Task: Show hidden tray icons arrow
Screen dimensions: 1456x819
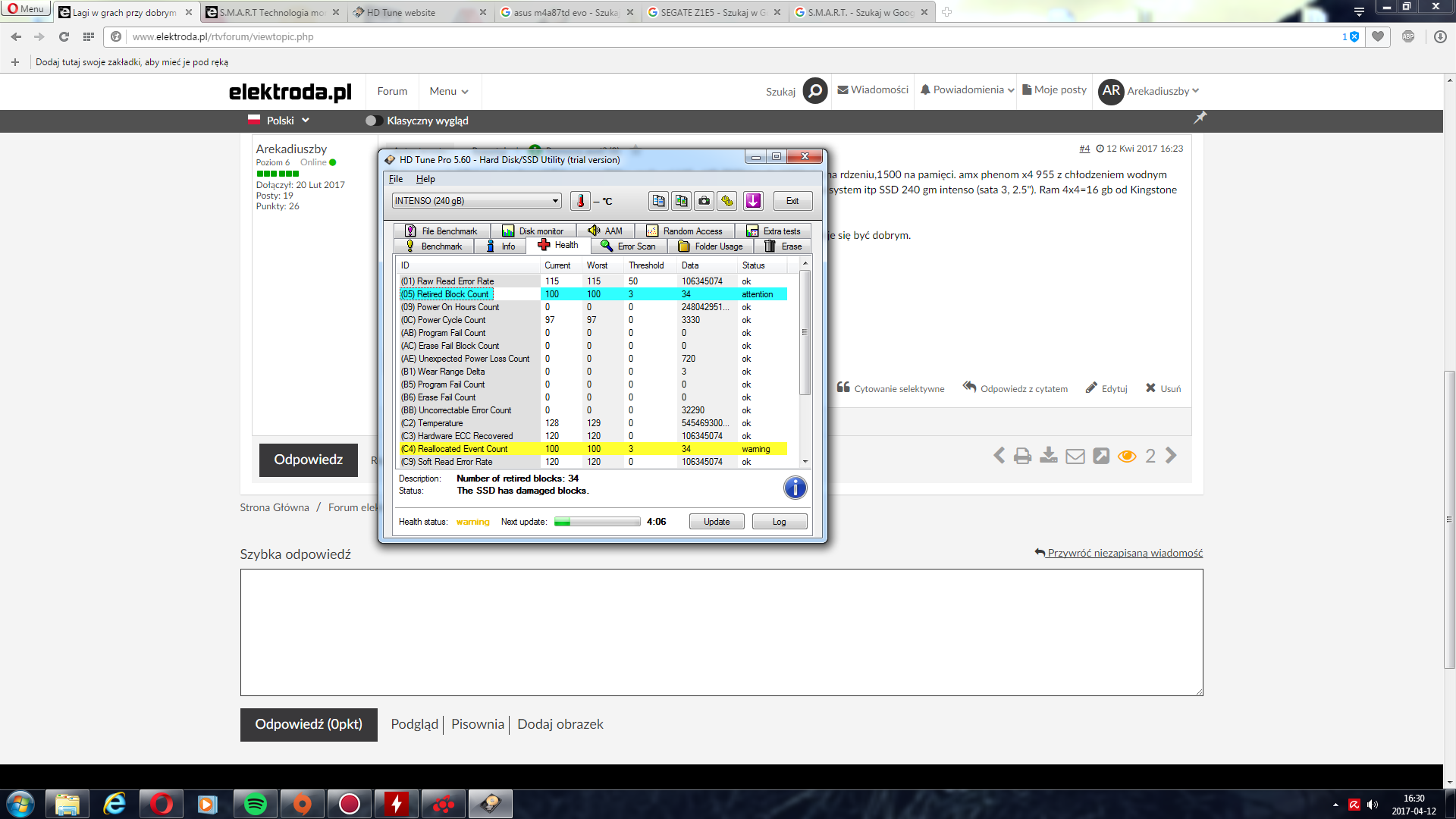Action: [1335, 805]
